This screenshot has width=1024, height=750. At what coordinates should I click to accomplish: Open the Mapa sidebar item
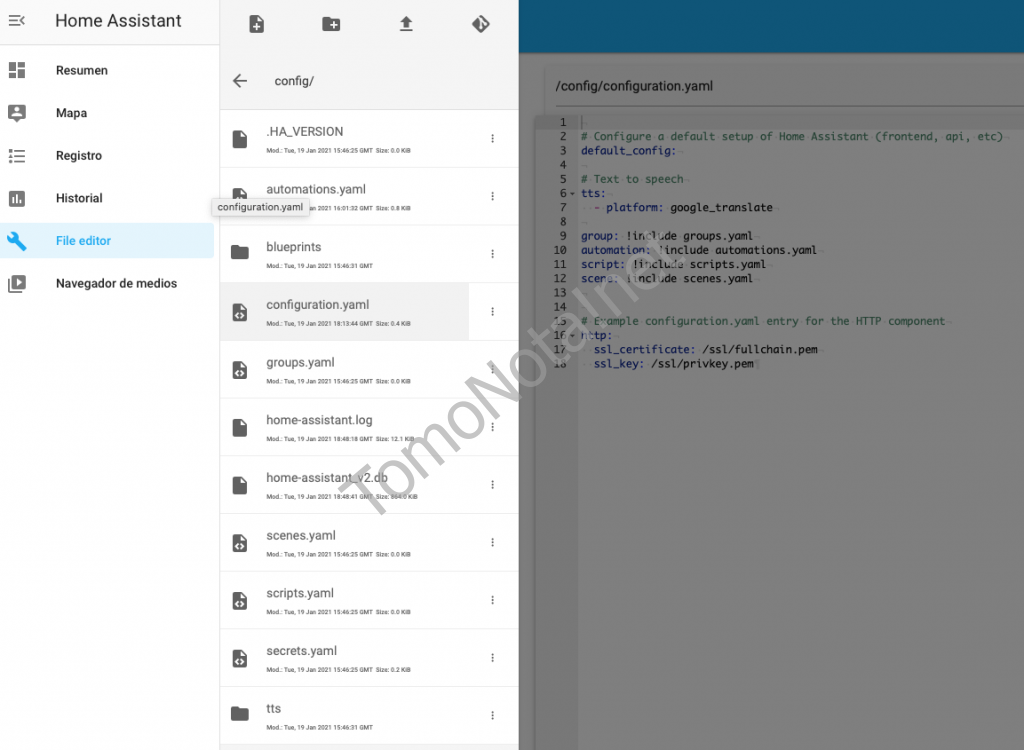[x=71, y=113]
